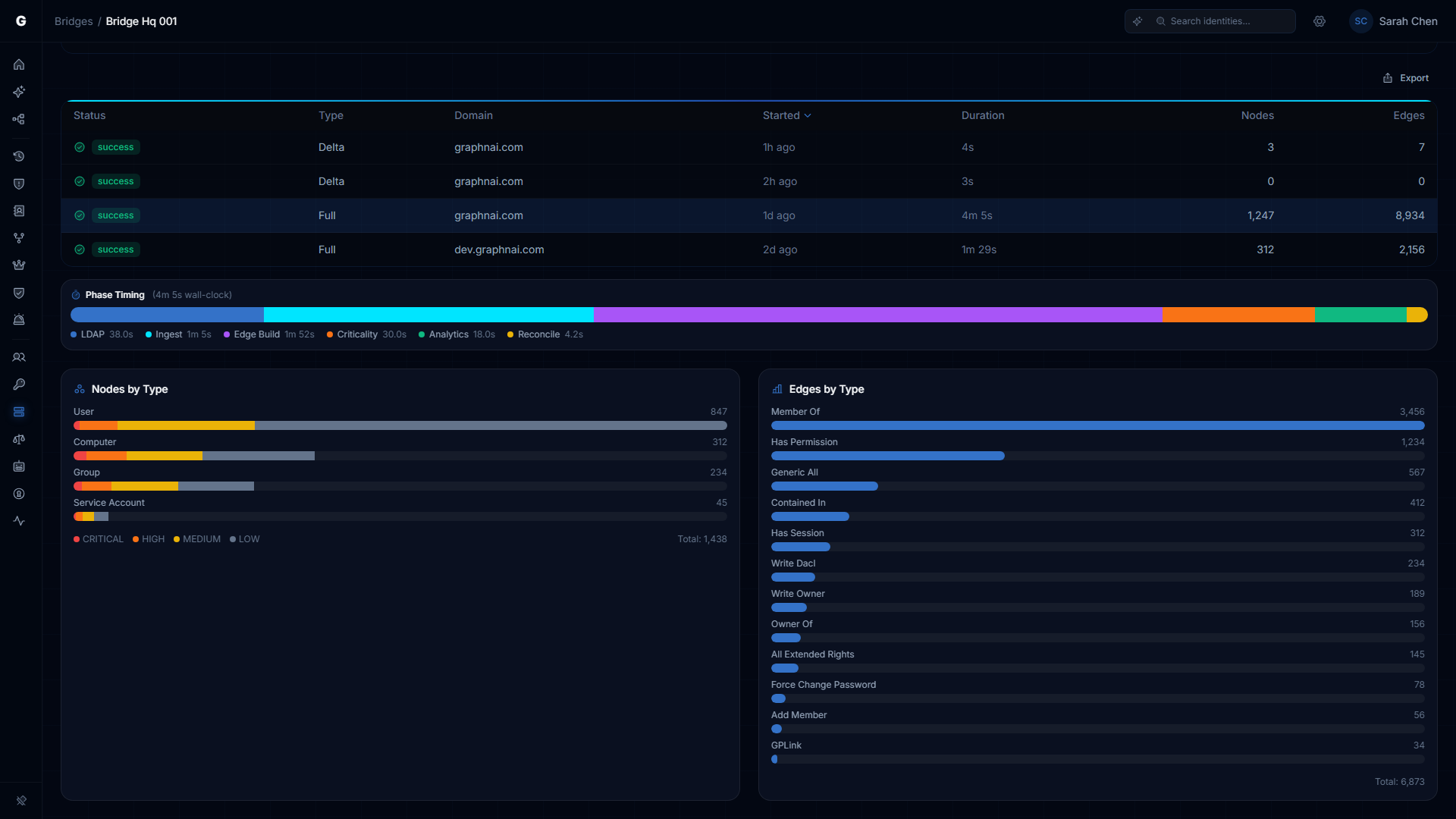
Task: Click the history icon in the sidebar
Action: pos(19,156)
